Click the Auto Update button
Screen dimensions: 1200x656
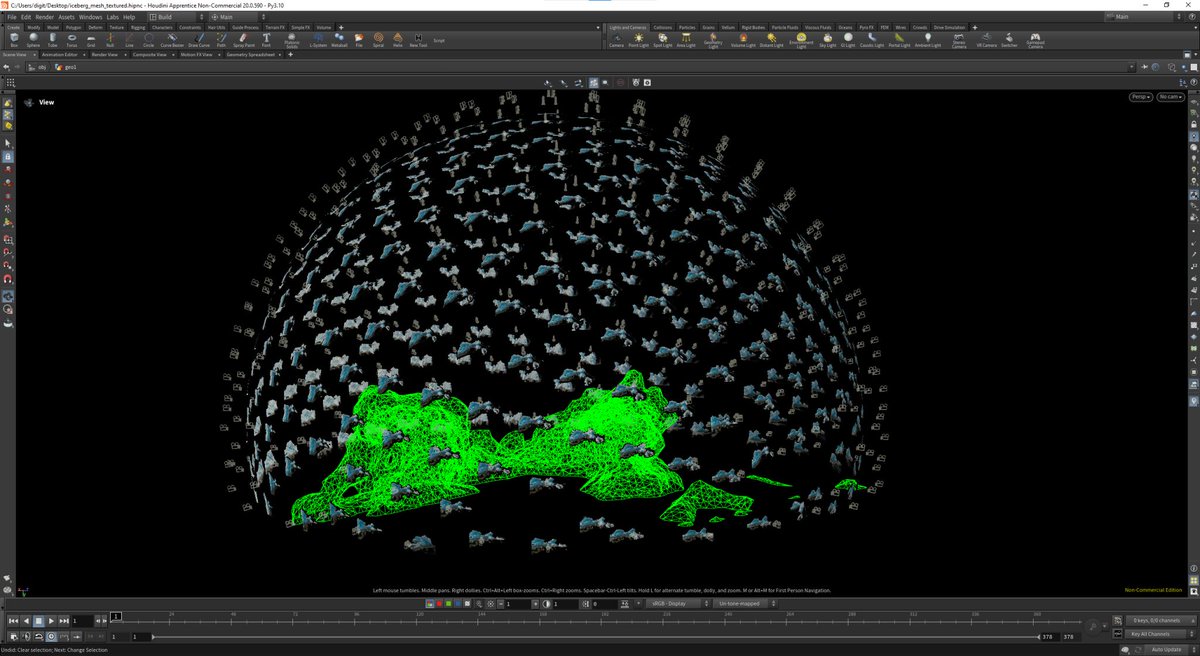click(x=1166, y=650)
